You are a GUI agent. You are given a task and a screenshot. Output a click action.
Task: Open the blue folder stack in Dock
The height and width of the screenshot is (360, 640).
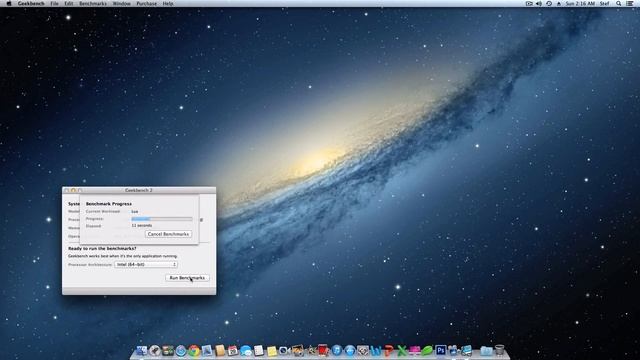click(486, 350)
